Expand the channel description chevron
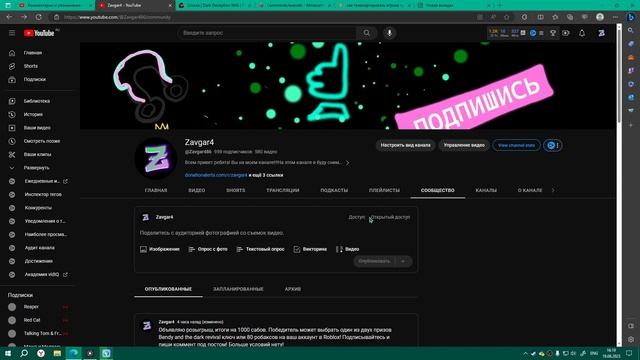The image size is (640, 360). (x=347, y=163)
